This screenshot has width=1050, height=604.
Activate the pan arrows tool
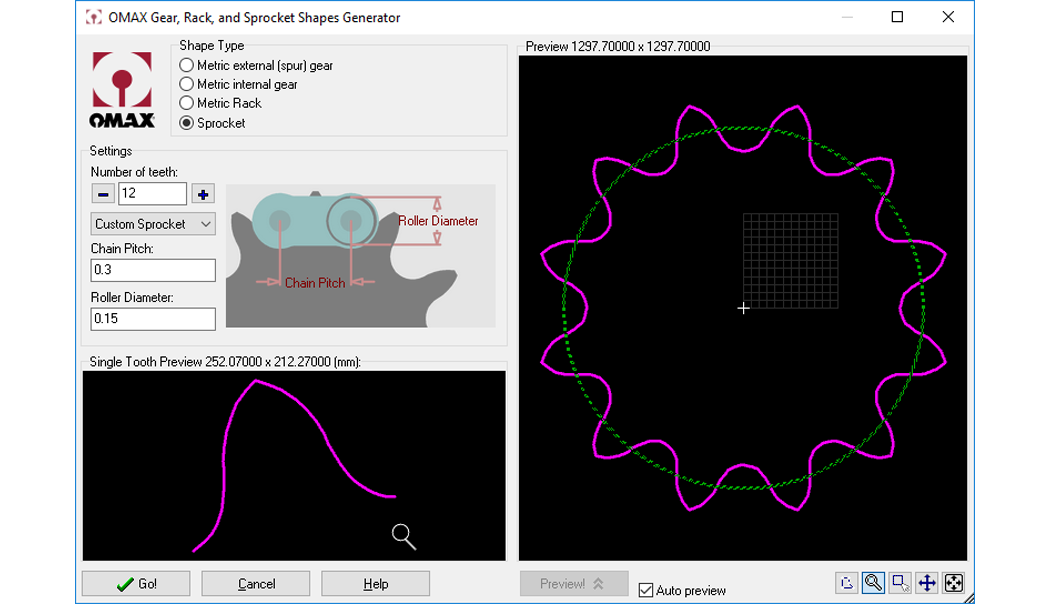927,583
